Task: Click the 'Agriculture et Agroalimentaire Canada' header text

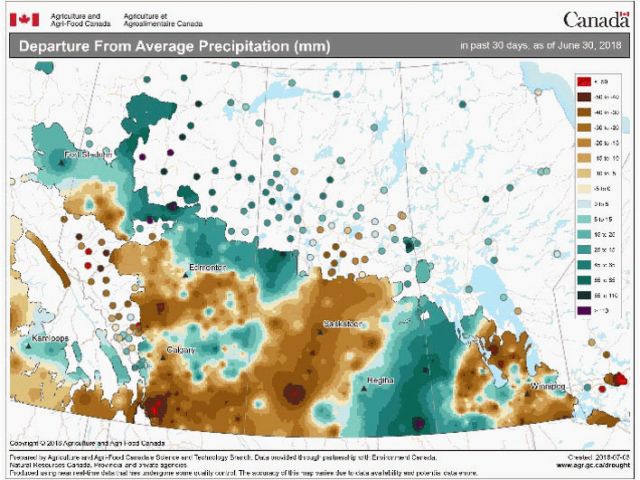Action: pos(163,20)
